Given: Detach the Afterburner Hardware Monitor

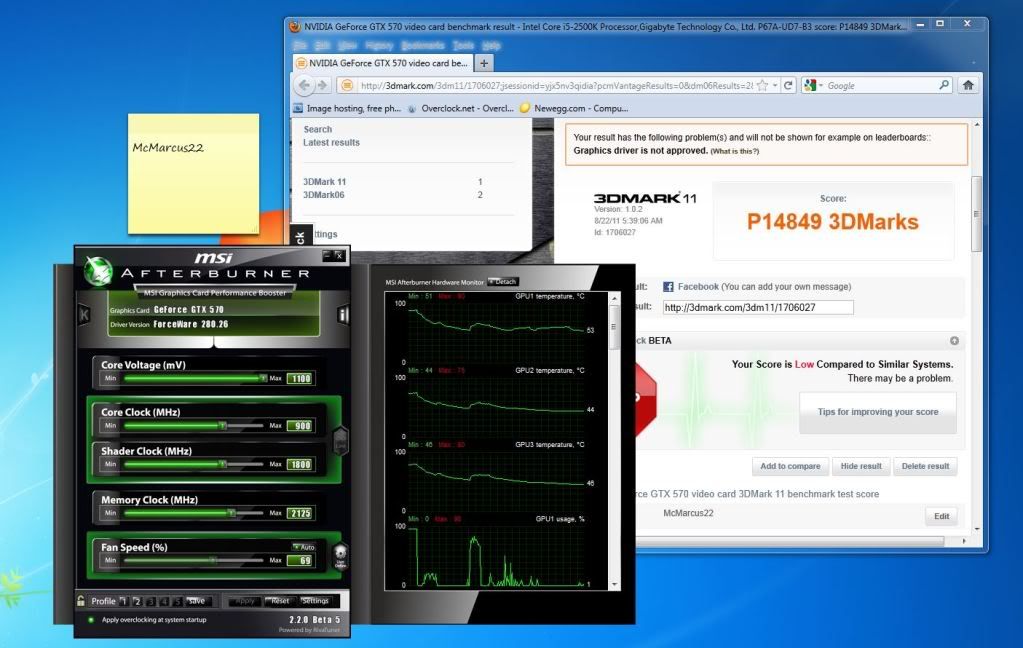Looking at the screenshot, I should click(502, 282).
